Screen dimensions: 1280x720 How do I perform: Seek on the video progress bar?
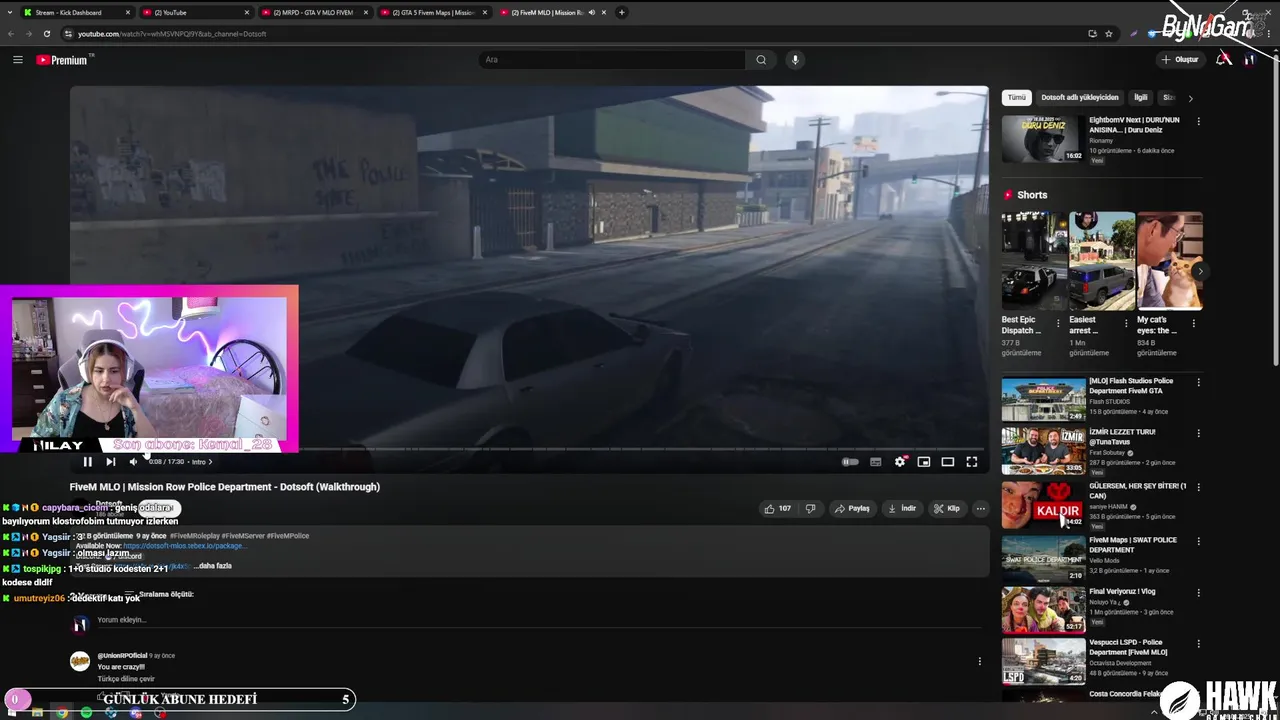click(x=529, y=449)
